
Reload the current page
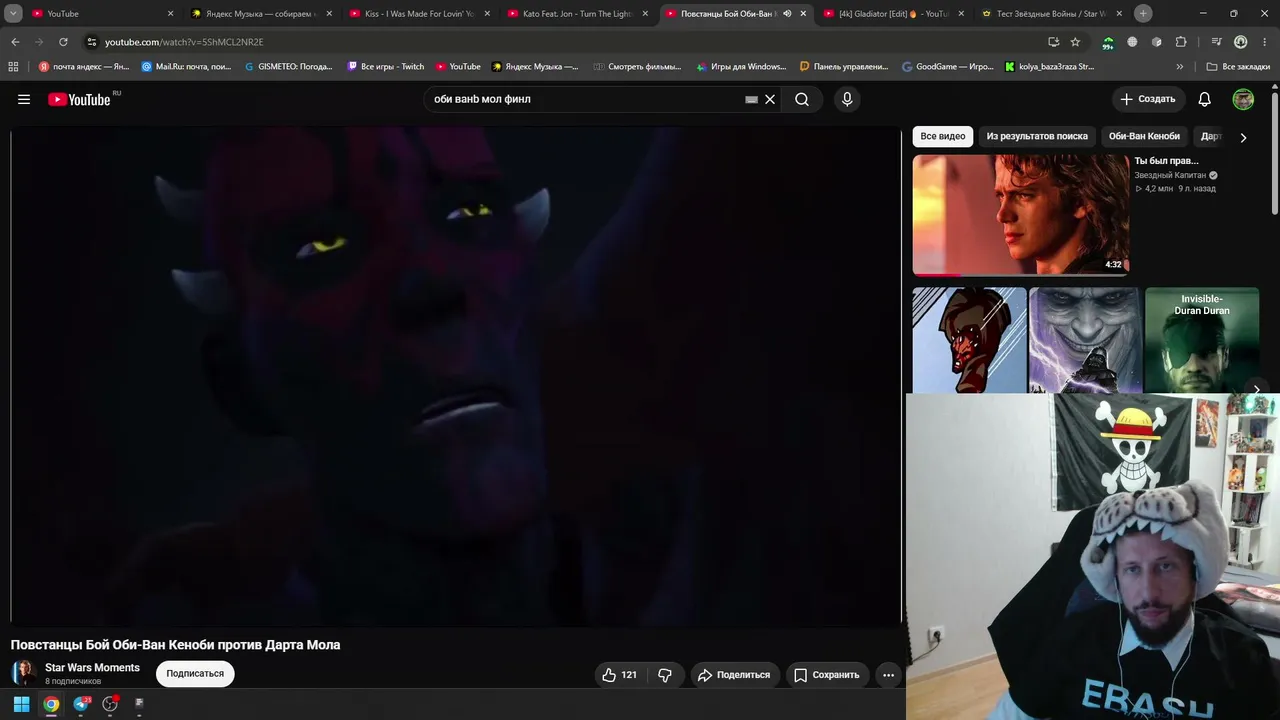pos(63,42)
